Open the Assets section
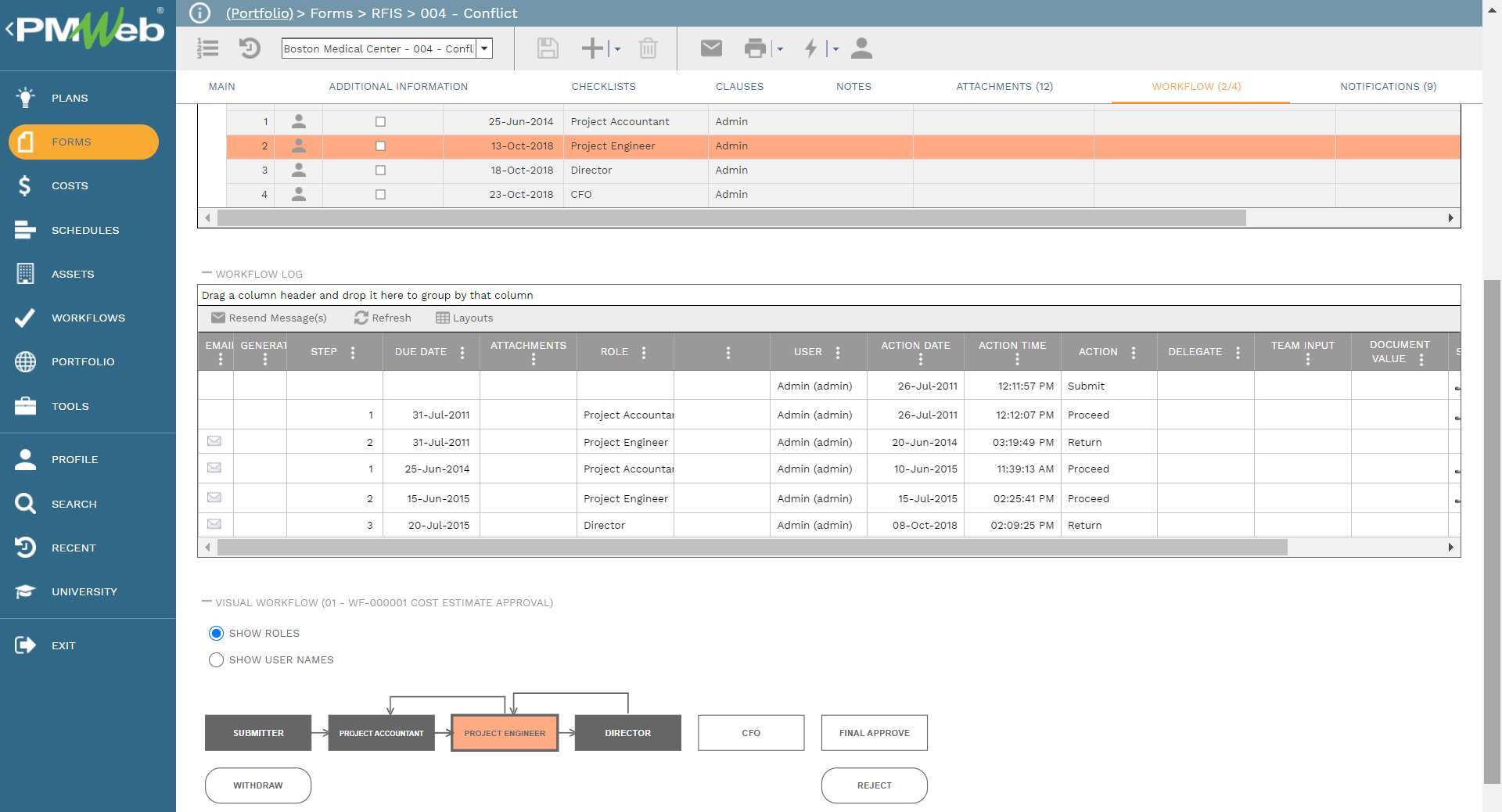 pos(26,274)
